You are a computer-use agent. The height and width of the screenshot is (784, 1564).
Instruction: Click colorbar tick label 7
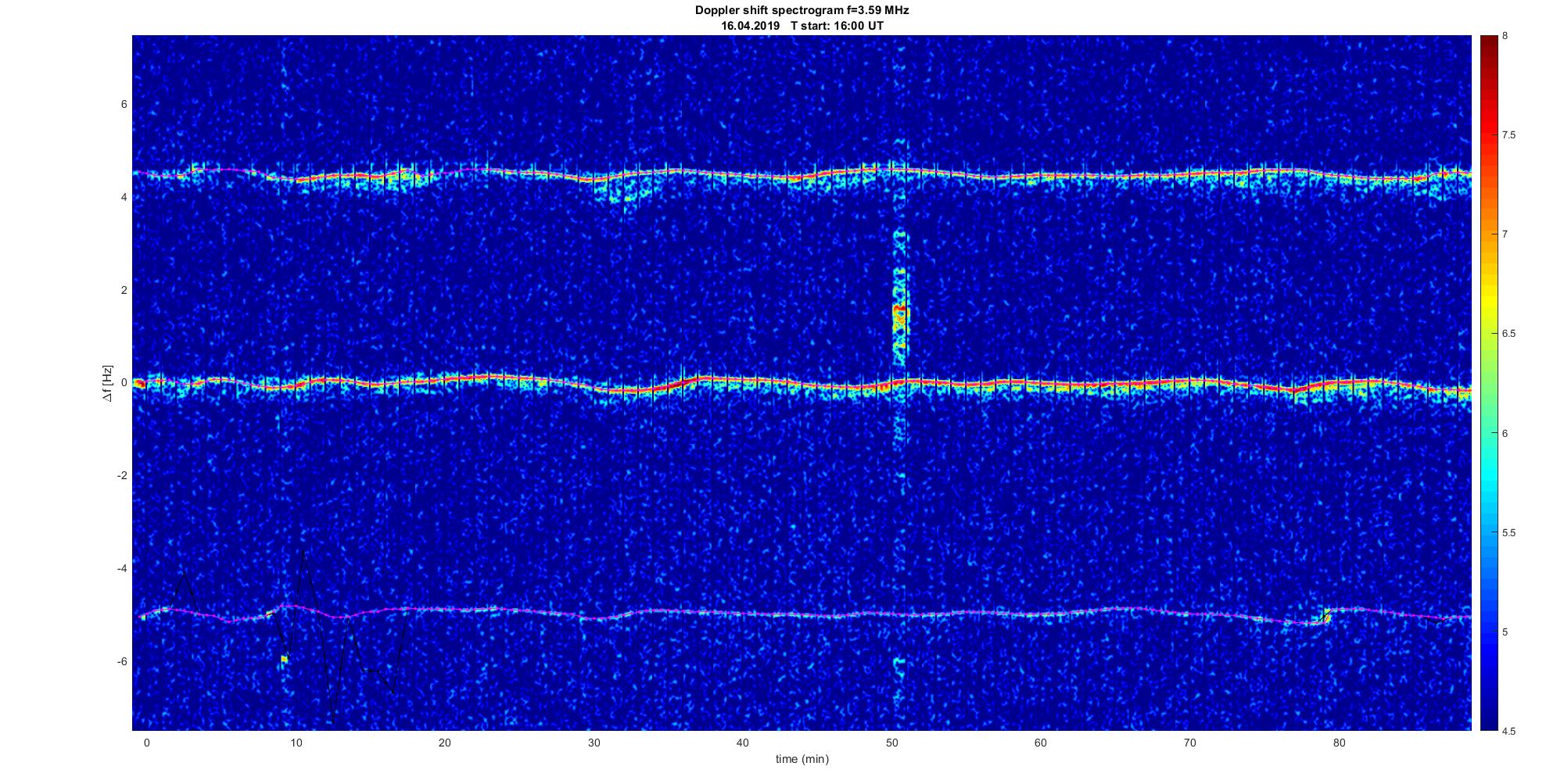1505,234
